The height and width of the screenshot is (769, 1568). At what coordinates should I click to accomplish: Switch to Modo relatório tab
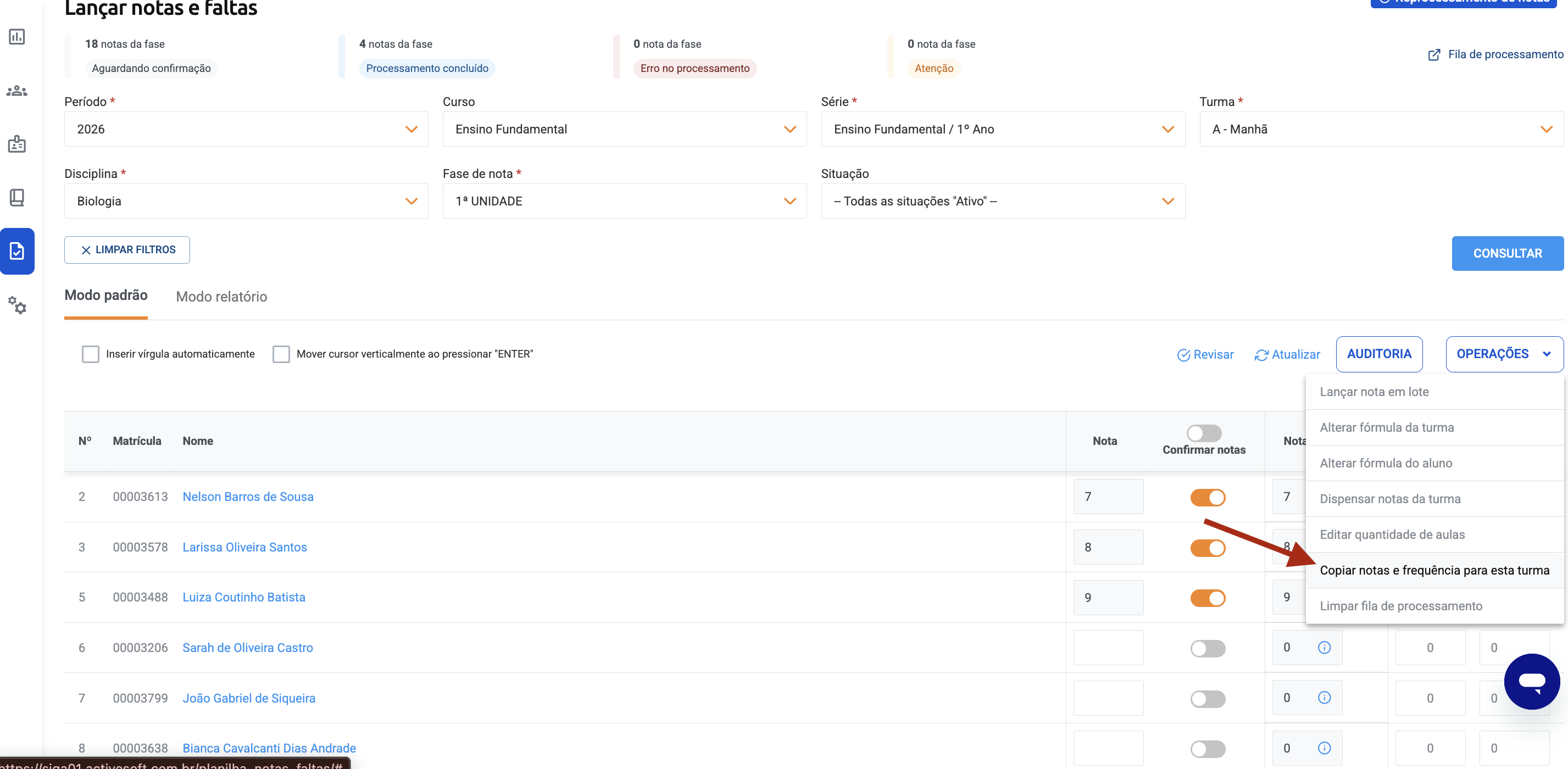[x=221, y=297]
